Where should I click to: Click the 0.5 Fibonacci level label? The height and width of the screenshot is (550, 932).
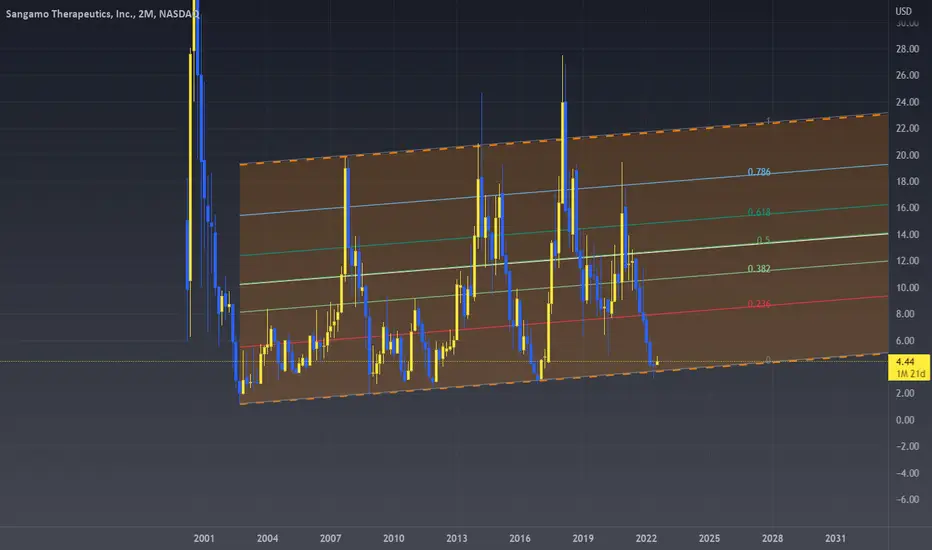763,240
